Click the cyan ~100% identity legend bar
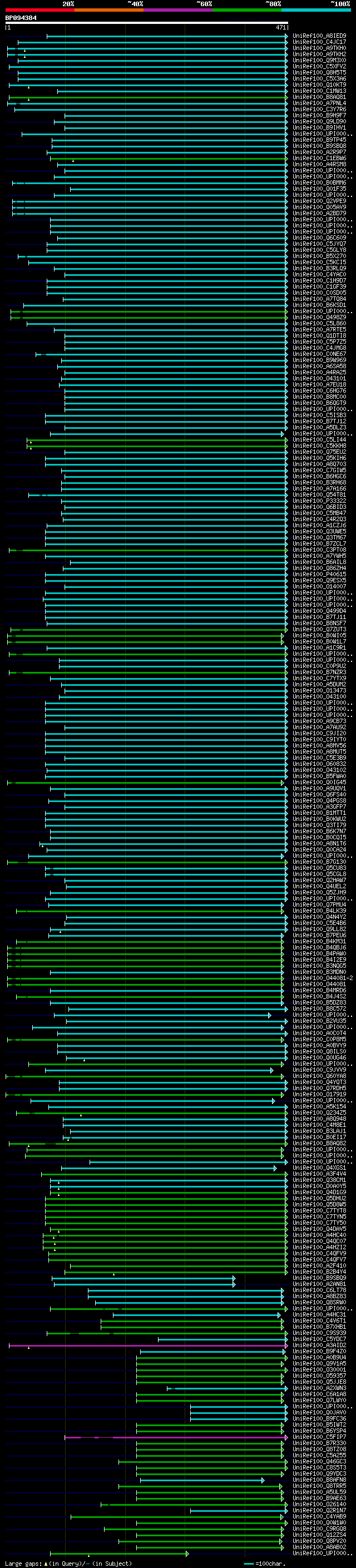Viewport: 356px width, 1568px height. pos(317,10)
